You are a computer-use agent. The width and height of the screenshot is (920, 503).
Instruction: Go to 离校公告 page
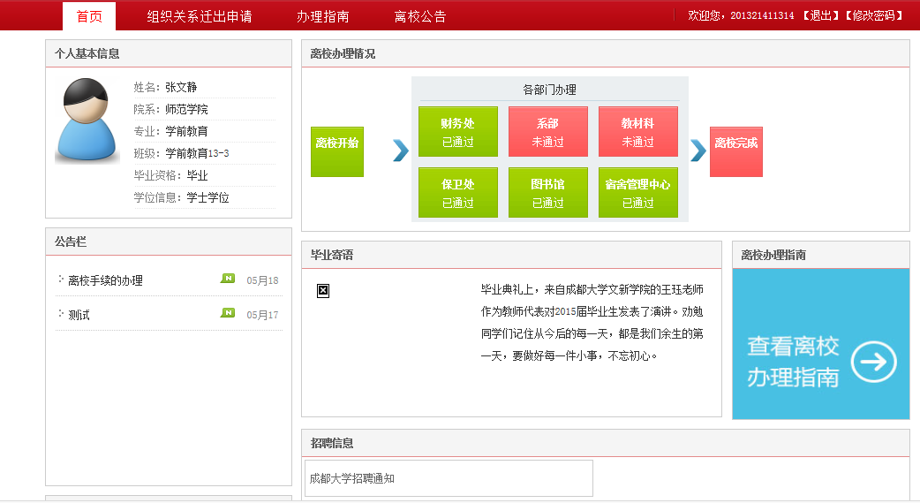coord(420,16)
